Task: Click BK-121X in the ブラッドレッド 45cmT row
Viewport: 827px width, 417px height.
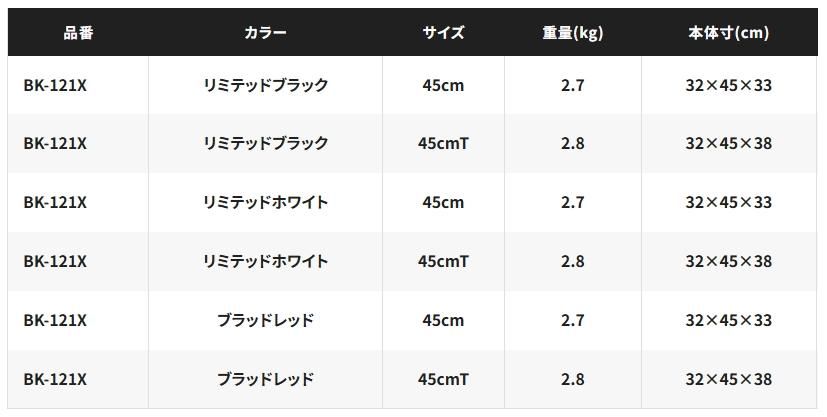Action: pyautogui.click(x=55, y=379)
